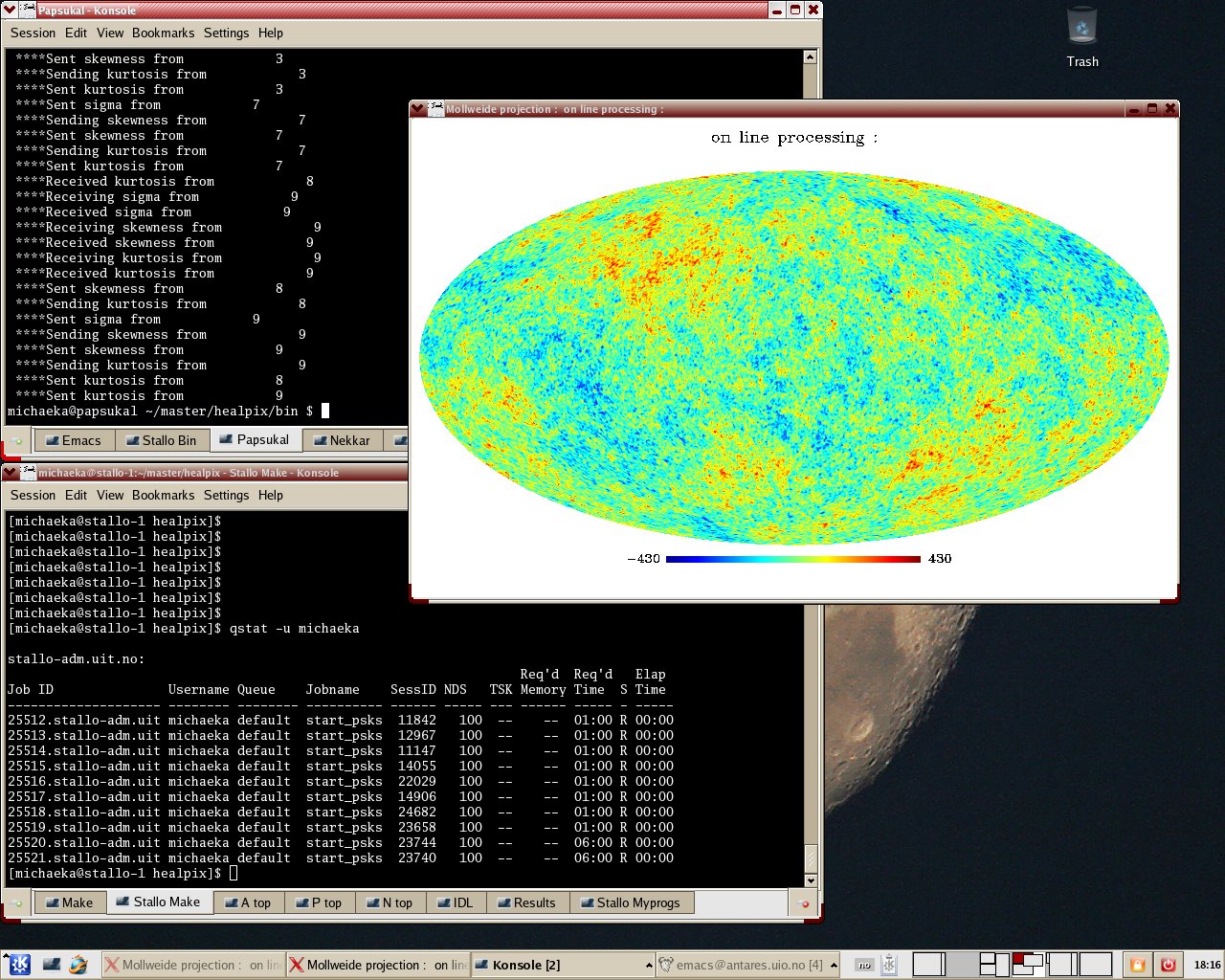Switch to Emacs session tab
The image size is (1225, 980).
pos(75,440)
